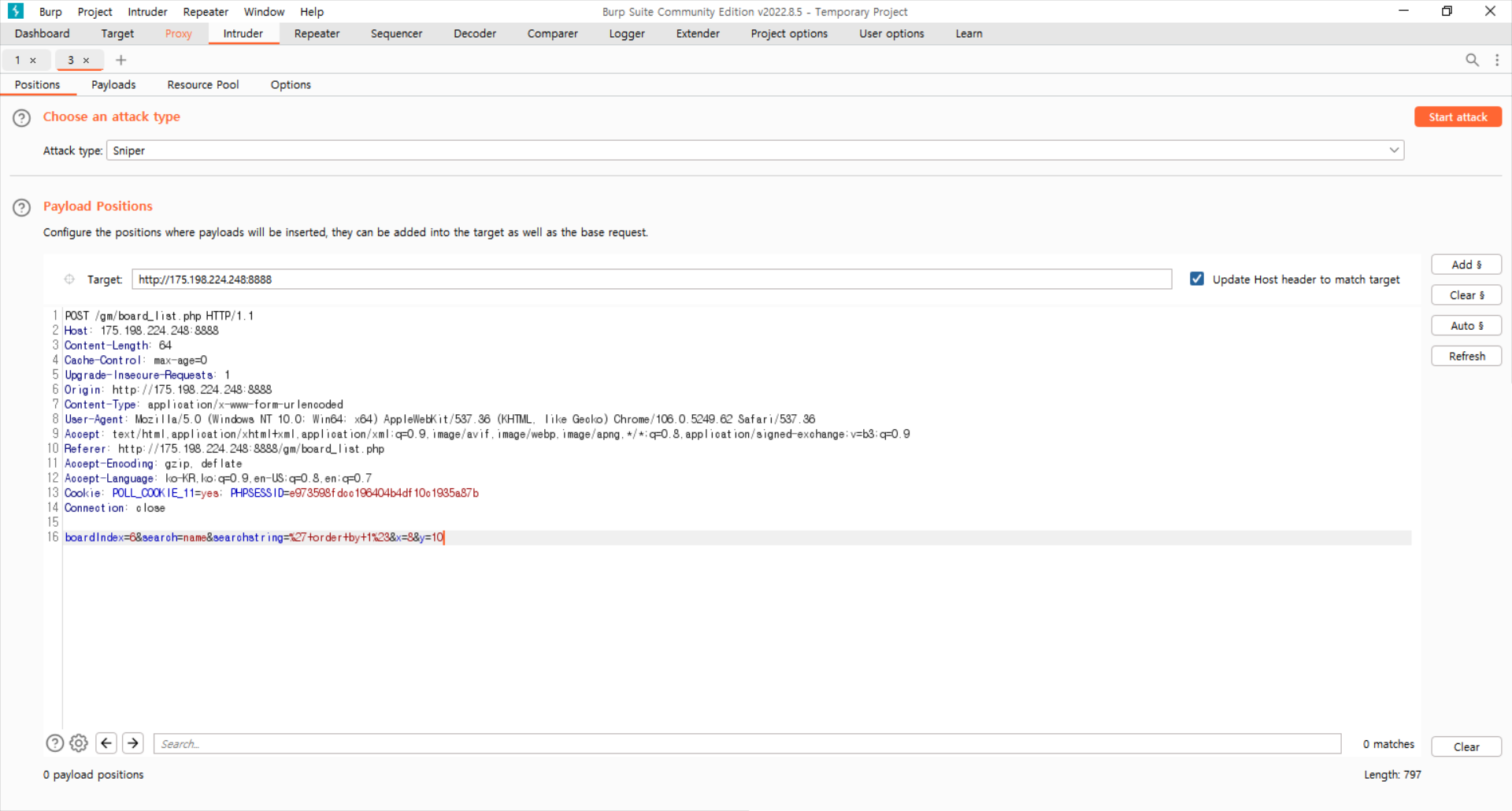The height and width of the screenshot is (811, 1512).
Task: Click the Accept-Encoding header line
Action: [154, 464]
